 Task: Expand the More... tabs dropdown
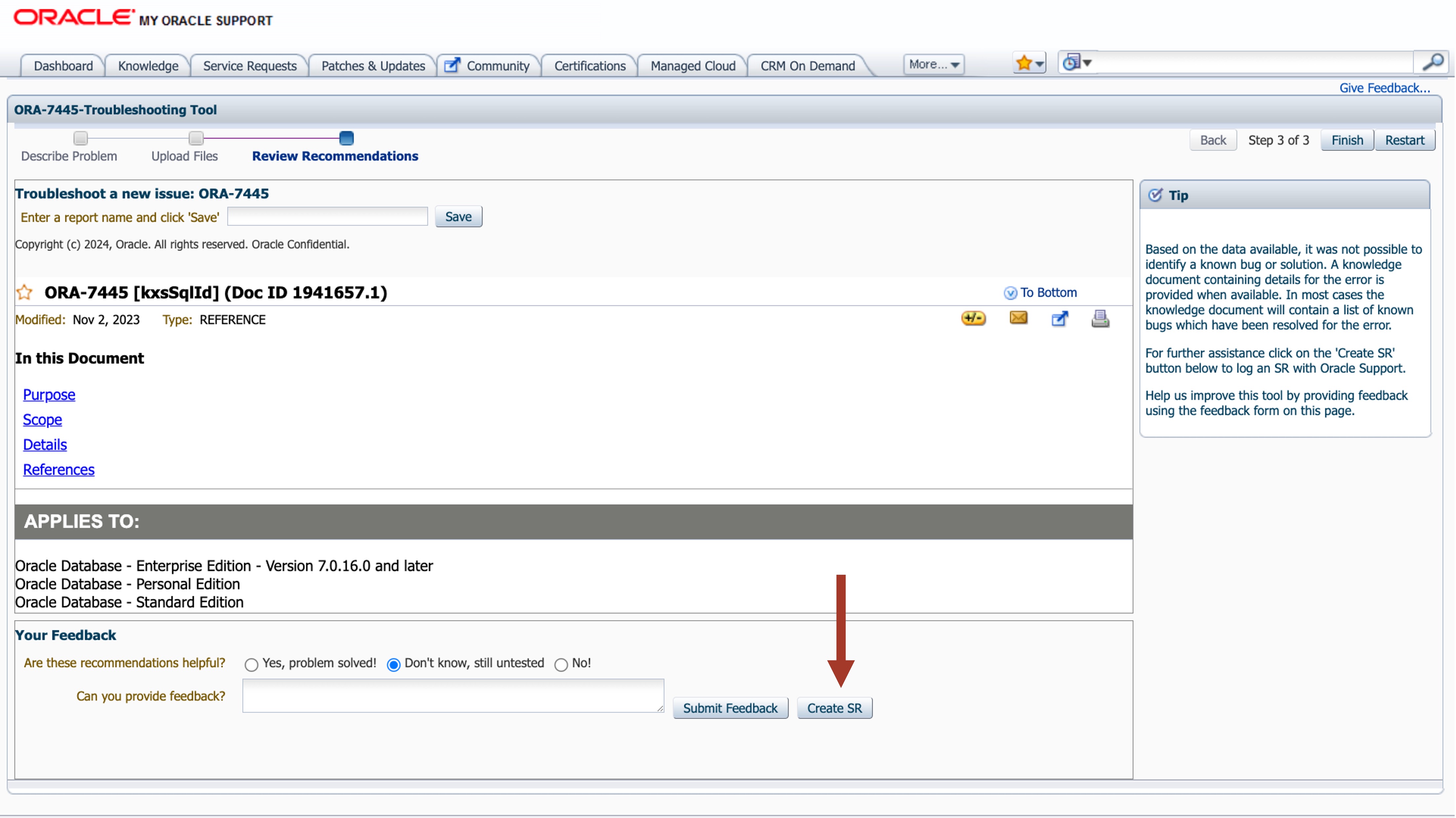(x=934, y=64)
